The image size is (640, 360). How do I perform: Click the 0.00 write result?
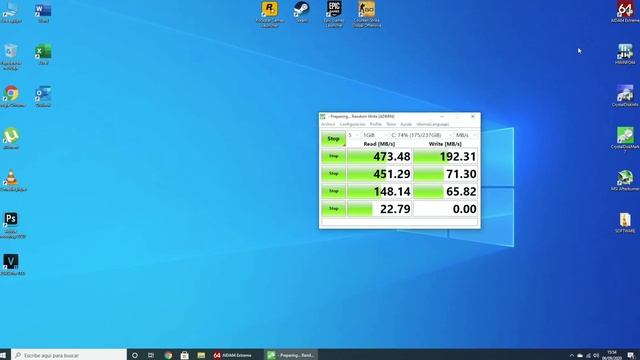[x=445, y=209]
